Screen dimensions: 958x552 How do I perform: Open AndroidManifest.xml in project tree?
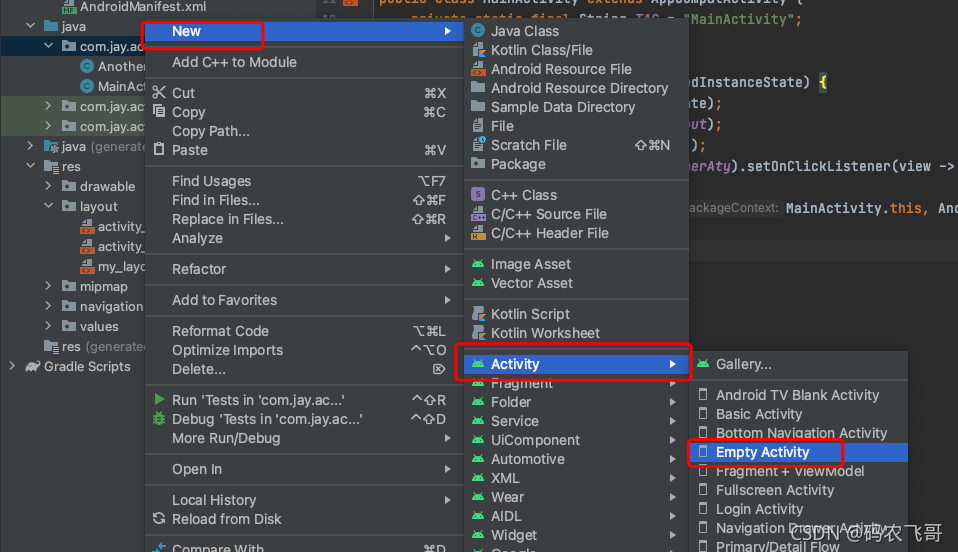click(x=129, y=7)
